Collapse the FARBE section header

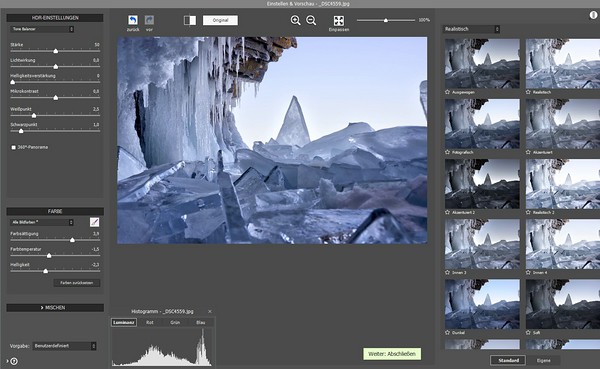pos(55,211)
